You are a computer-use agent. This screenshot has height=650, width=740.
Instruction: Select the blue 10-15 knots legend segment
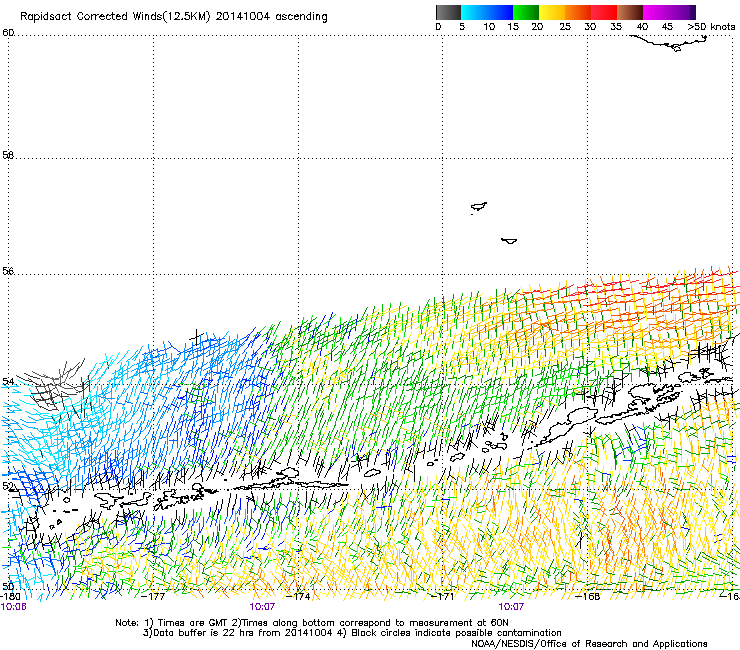click(x=500, y=12)
